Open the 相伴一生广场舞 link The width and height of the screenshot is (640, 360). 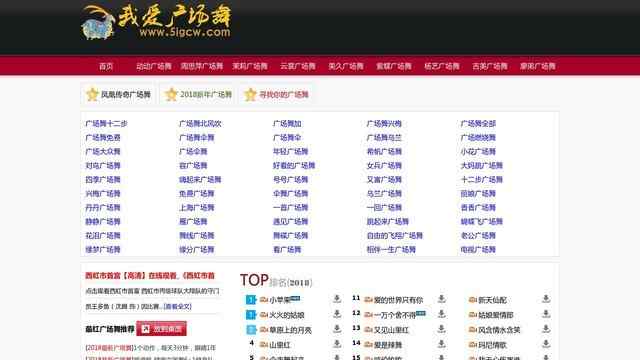pyautogui.click(x=391, y=249)
